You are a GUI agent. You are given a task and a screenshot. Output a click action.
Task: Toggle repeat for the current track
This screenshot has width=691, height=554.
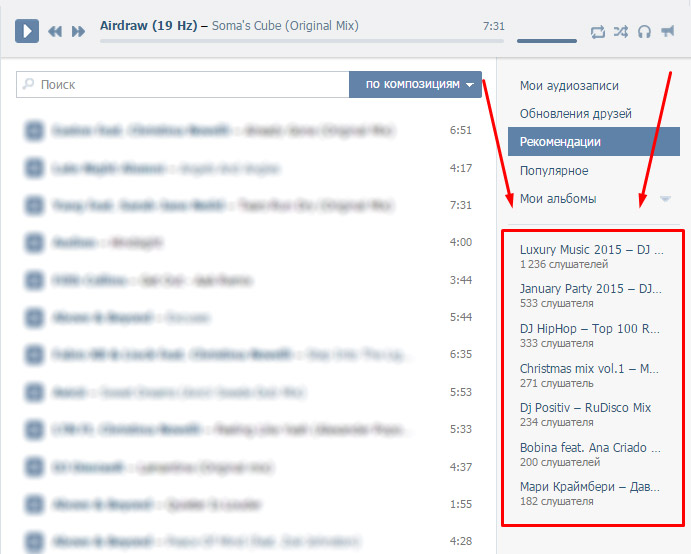598,32
